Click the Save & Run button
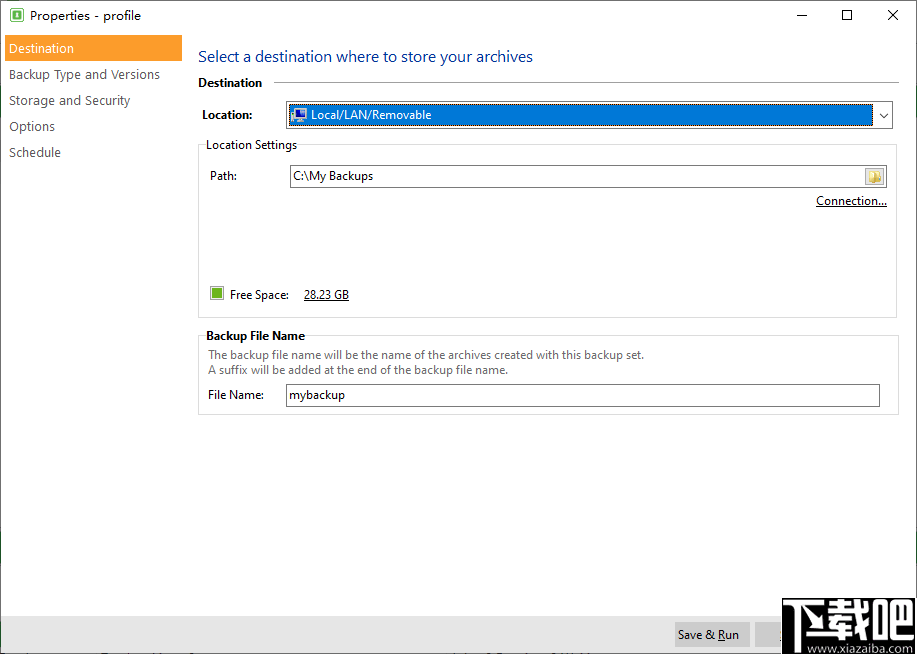 coord(712,635)
